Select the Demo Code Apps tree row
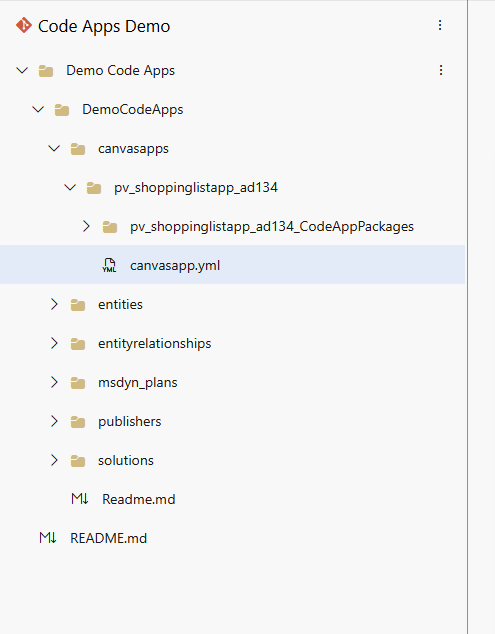The image size is (495, 634). pos(233,70)
